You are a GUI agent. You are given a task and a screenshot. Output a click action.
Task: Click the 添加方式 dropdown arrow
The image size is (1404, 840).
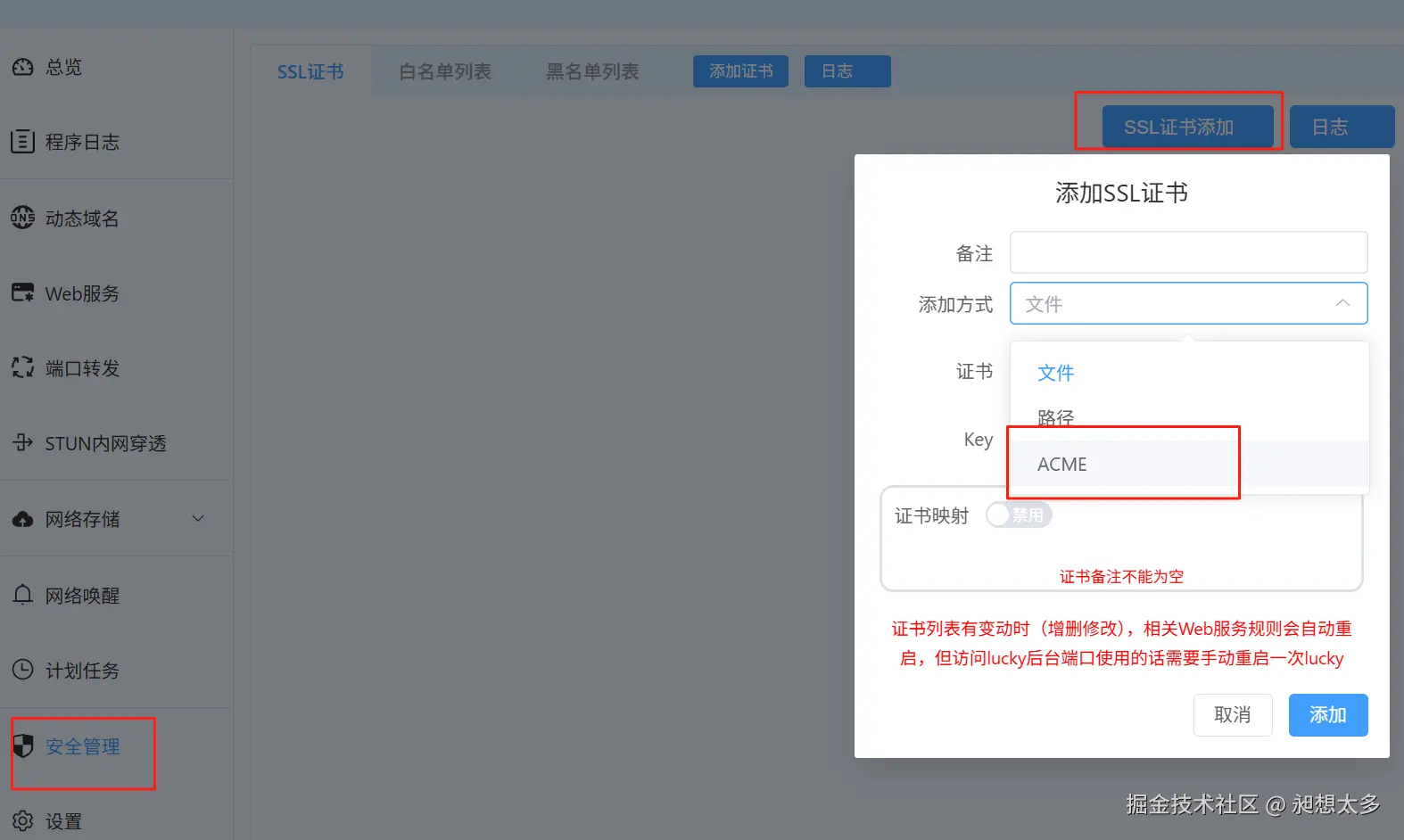click(x=1342, y=303)
